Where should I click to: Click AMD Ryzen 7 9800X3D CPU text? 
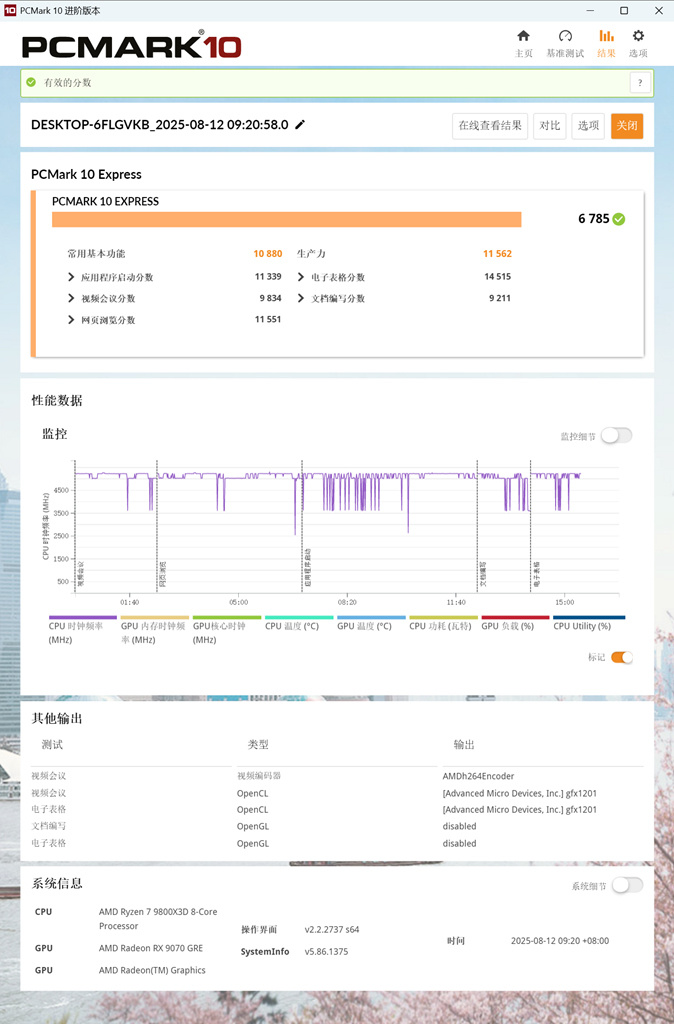158,919
